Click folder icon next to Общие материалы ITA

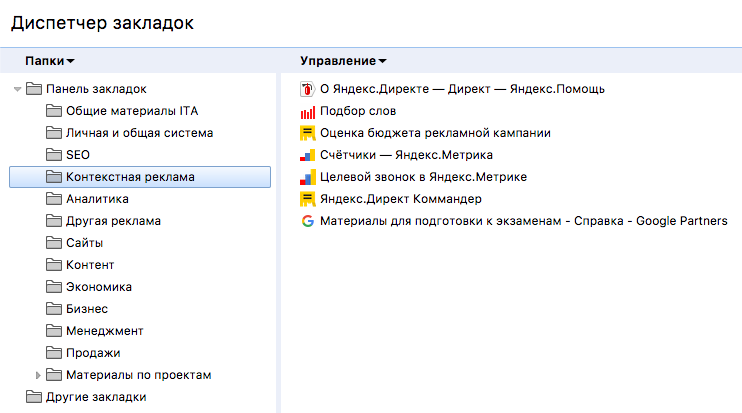pyautogui.click(x=53, y=111)
